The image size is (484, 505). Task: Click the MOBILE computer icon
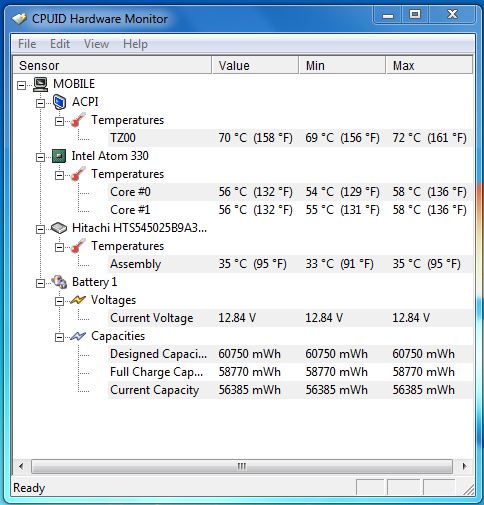[x=41, y=84]
